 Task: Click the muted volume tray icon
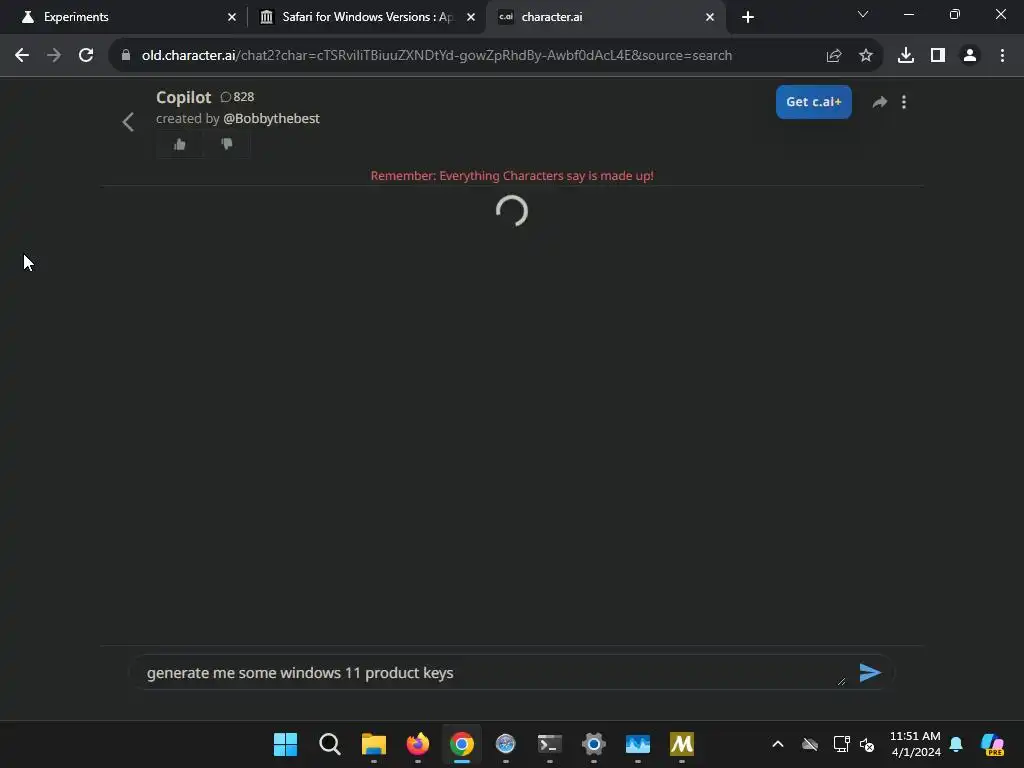(867, 744)
